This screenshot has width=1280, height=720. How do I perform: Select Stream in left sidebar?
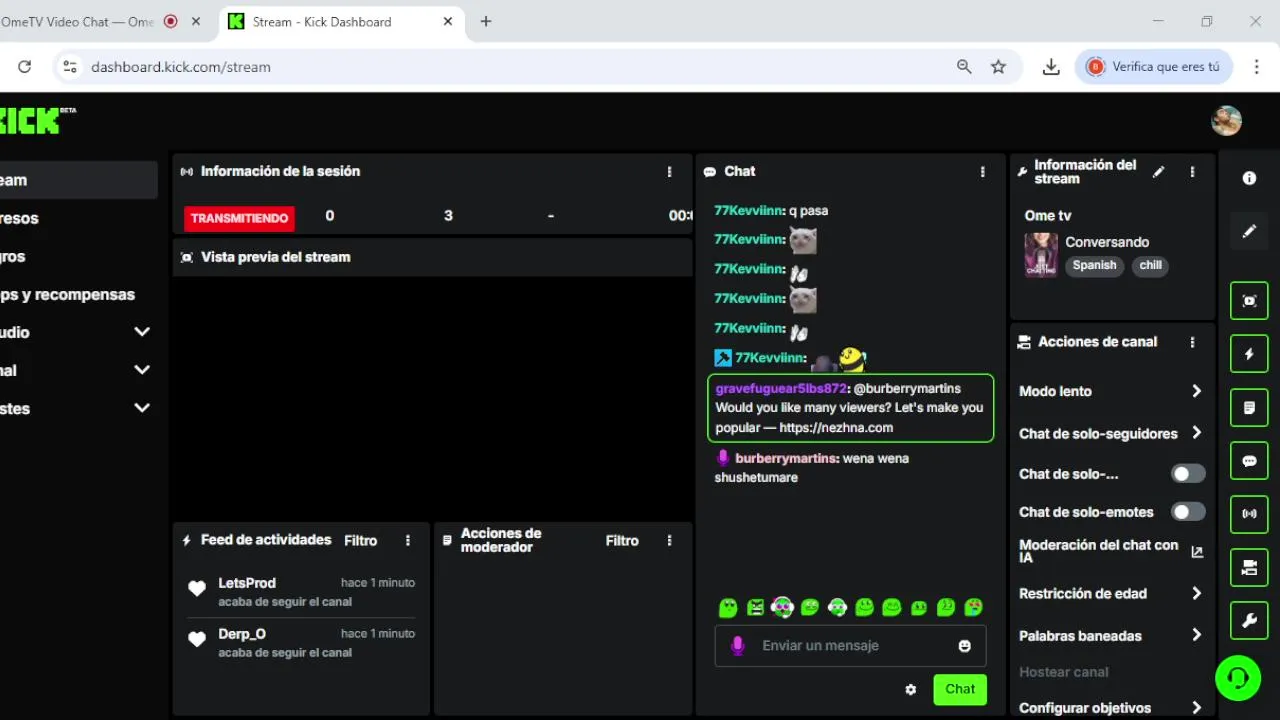point(78,180)
